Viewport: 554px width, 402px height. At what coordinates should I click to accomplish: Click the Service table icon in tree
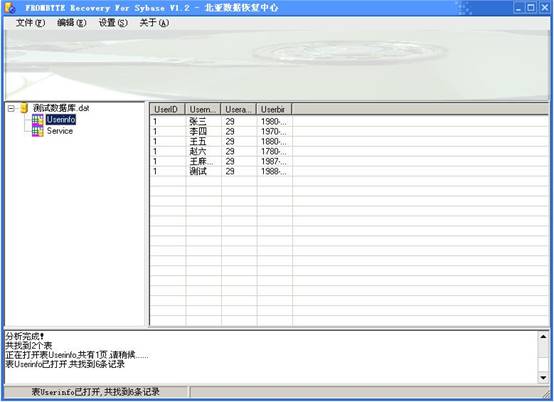pyautogui.click(x=37, y=131)
